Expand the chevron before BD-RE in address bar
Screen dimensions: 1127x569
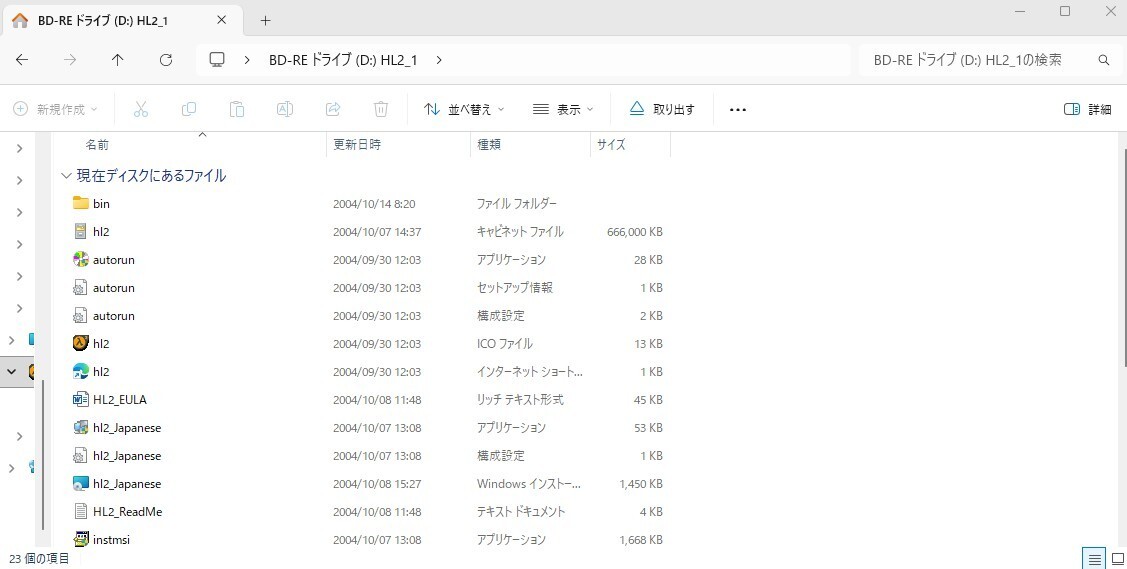(247, 60)
